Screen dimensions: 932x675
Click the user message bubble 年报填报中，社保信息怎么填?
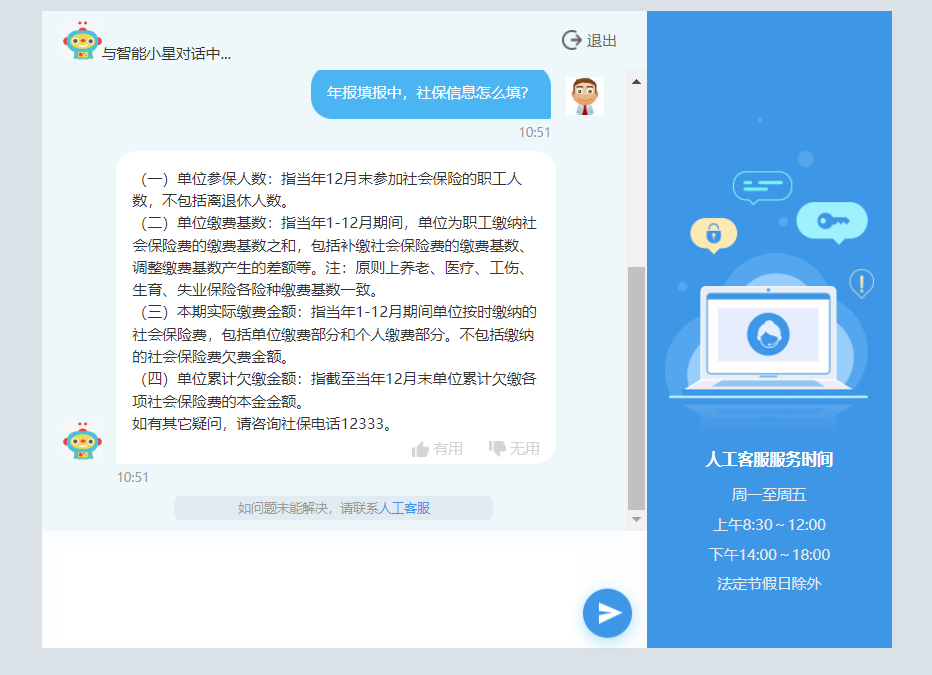[431, 94]
